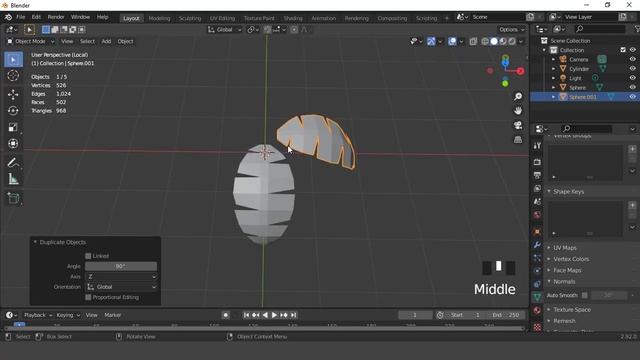Open the Output properties tab icon

(x=537, y=175)
